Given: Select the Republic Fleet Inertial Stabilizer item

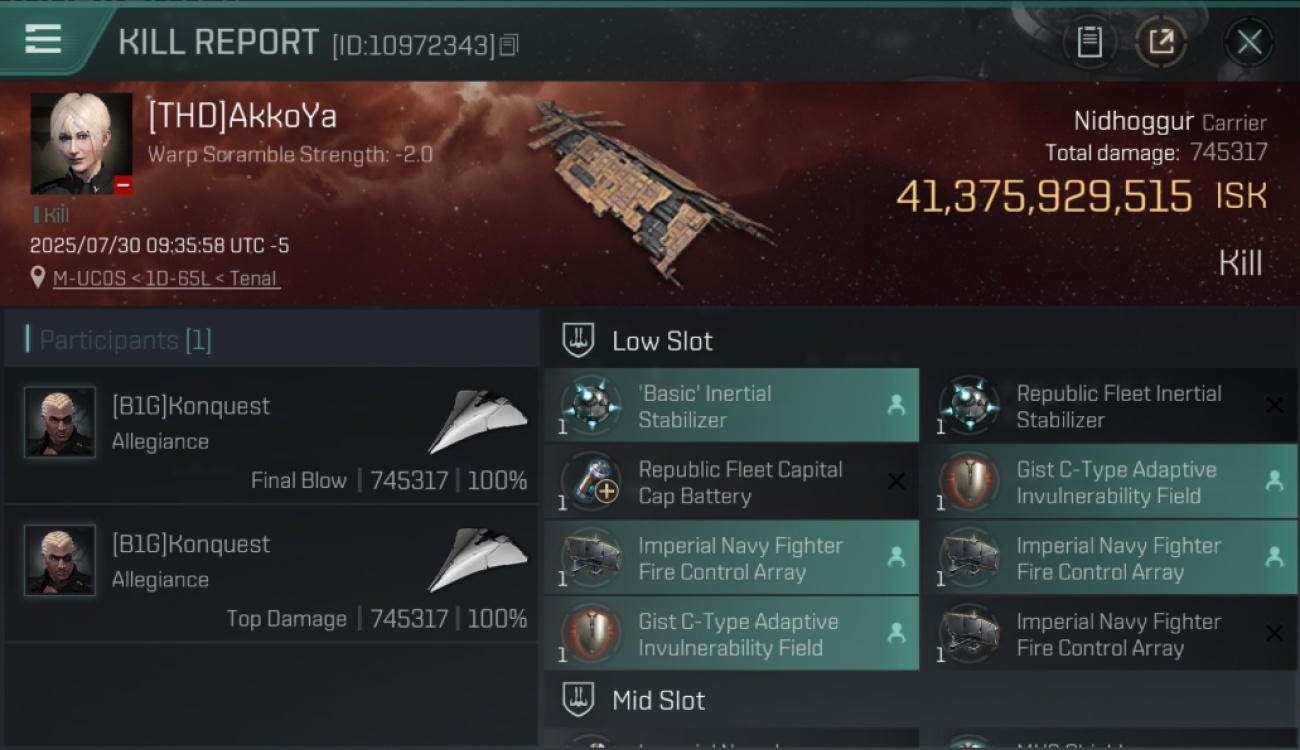Looking at the screenshot, I should pos(1108,406).
